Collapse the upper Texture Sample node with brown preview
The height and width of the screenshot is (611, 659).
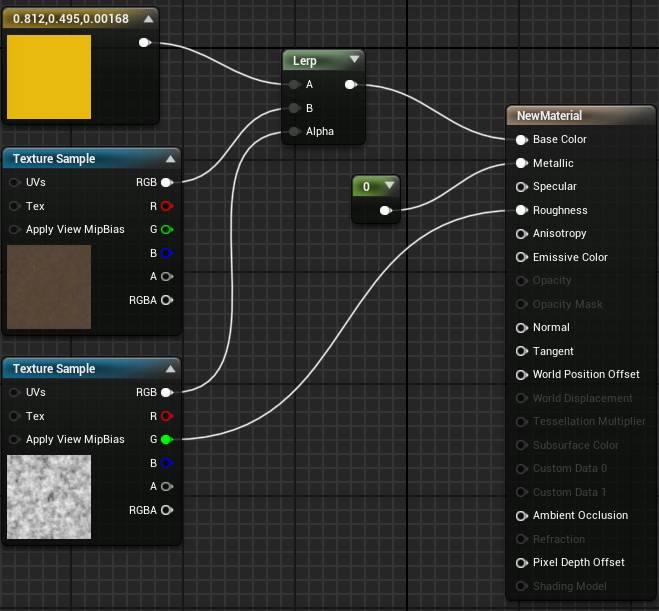tap(170, 159)
